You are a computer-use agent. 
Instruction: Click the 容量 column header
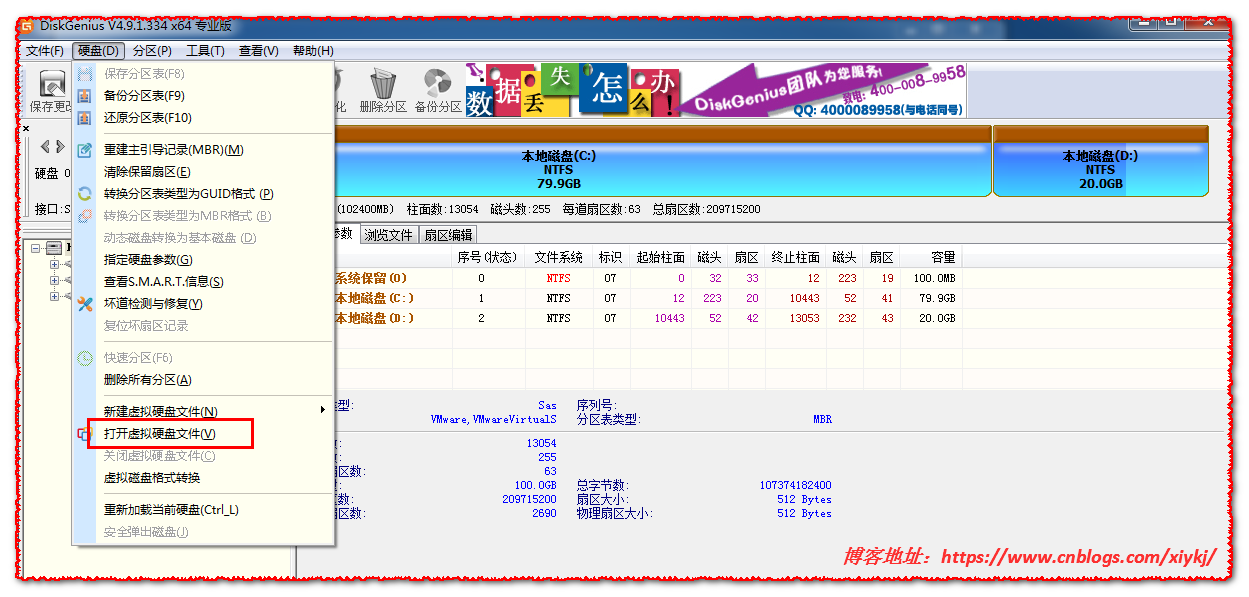pos(930,257)
